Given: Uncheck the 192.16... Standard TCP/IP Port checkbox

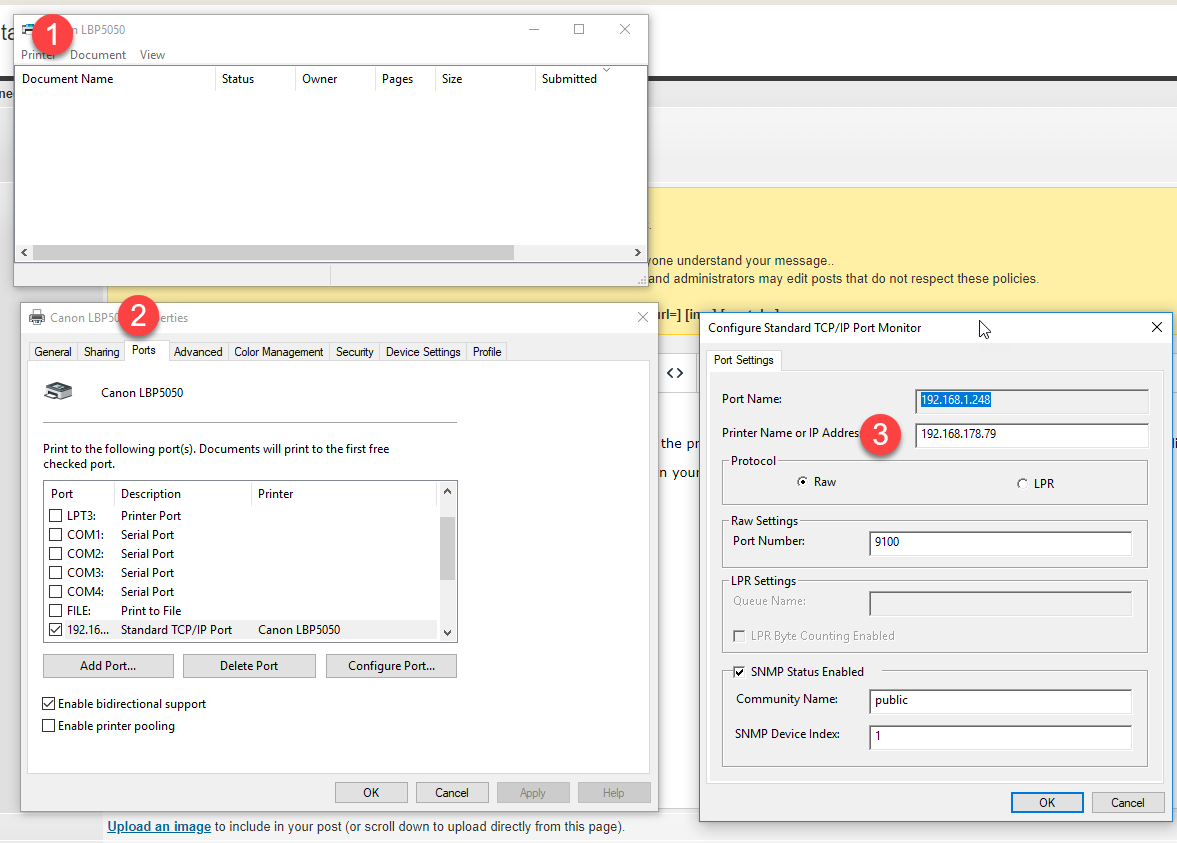Looking at the screenshot, I should pyautogui.click(x=56, y=630).
